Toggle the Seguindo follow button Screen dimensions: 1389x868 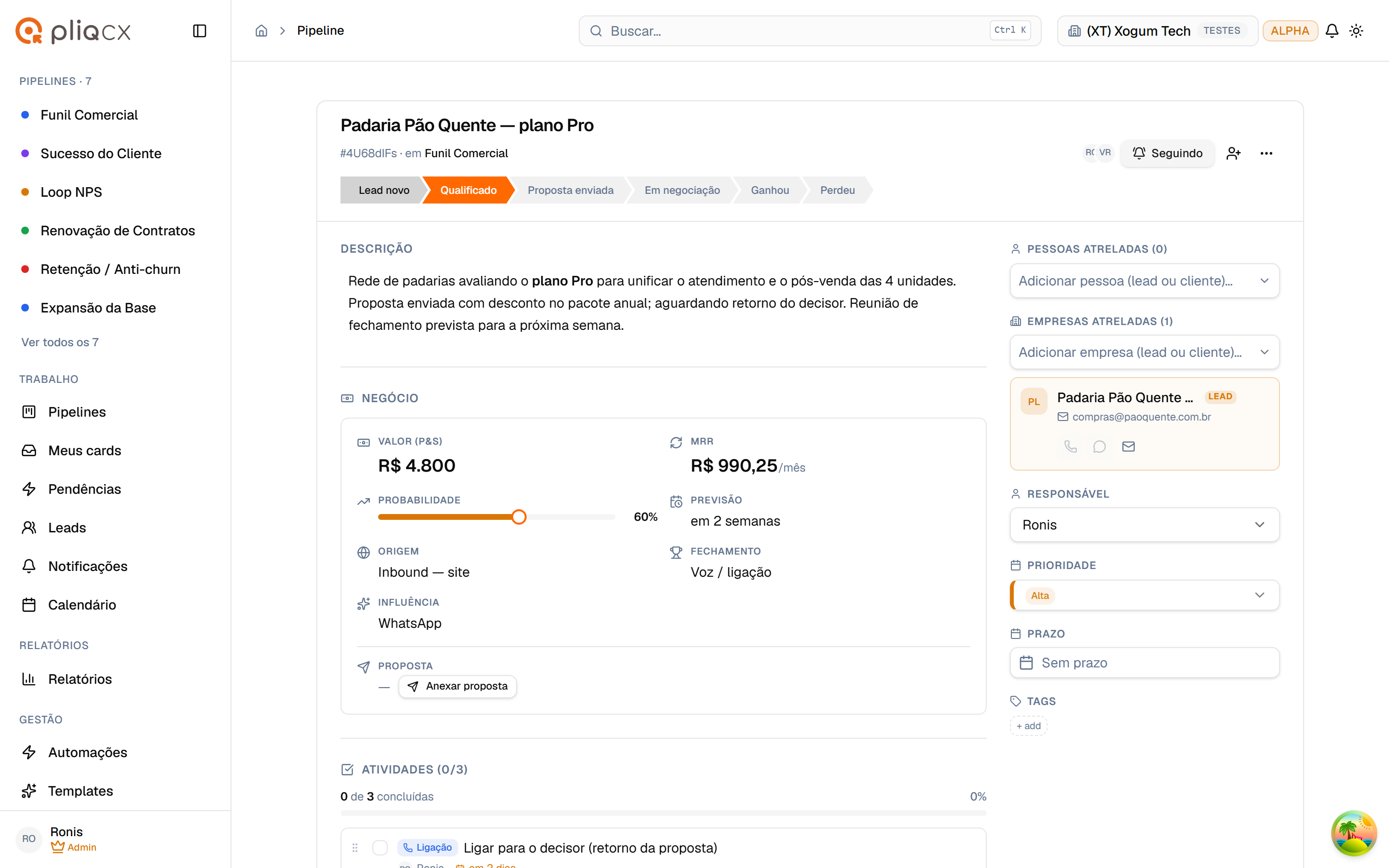1168,153
